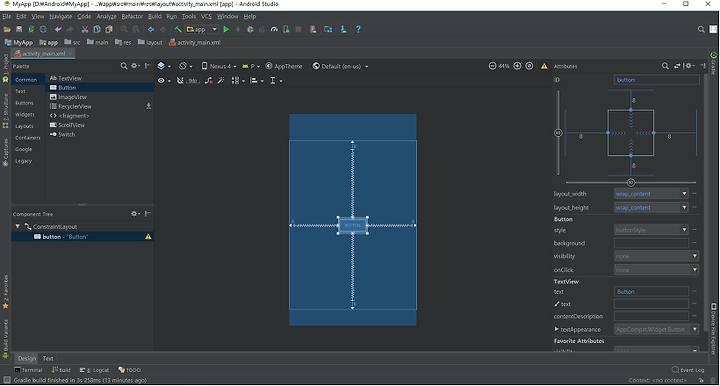This screenshot has height=386, width=720.
Task: Open Palette settings gear
Action: [135, 66]
